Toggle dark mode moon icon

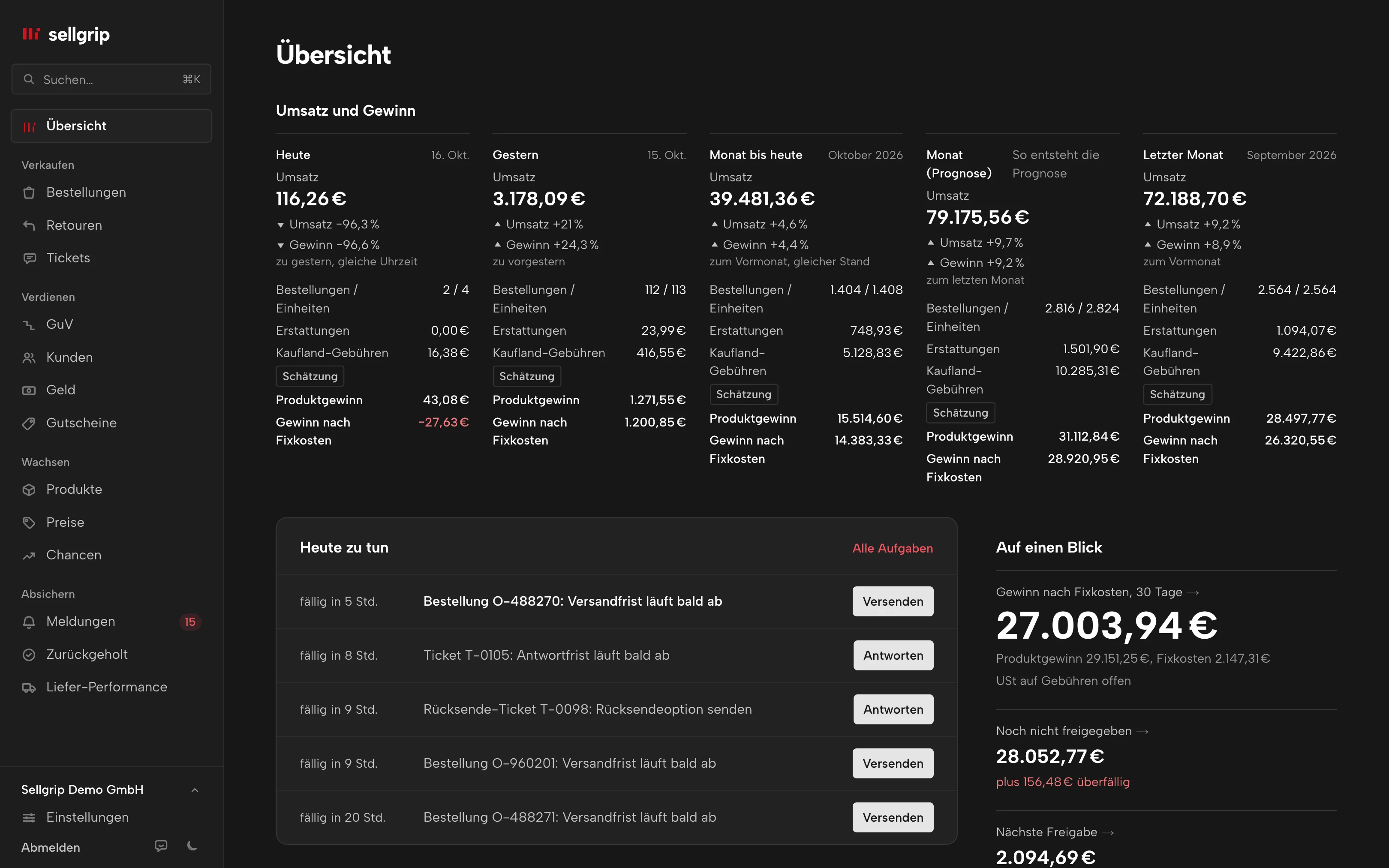point(192,846)
